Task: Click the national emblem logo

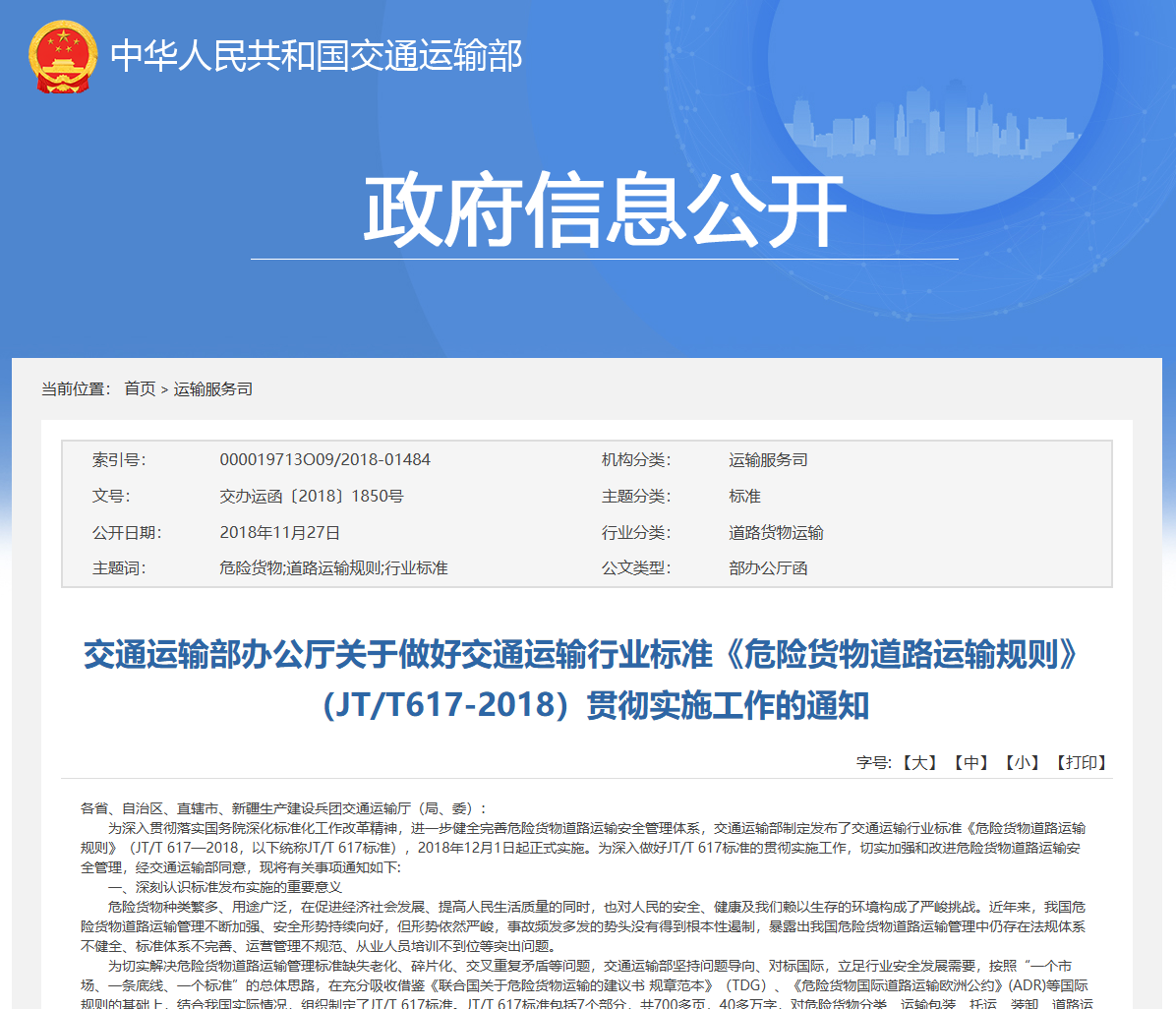Action: click(63, 56)
